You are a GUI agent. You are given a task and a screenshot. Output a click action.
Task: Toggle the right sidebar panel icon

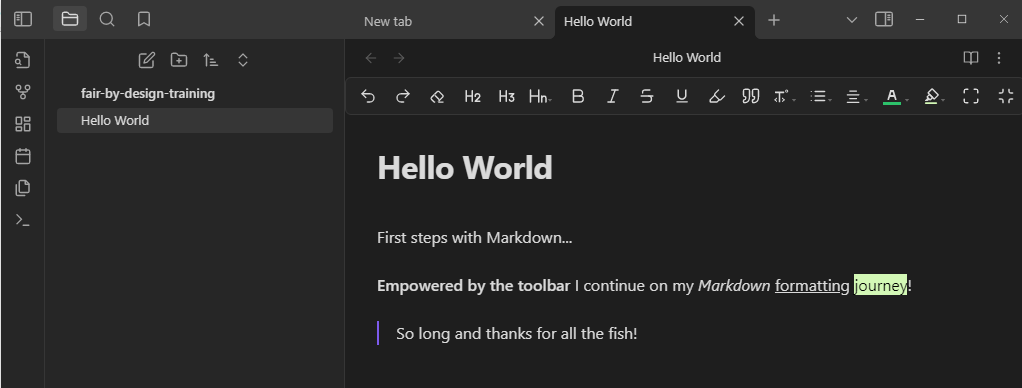click(x=884, y=20)
